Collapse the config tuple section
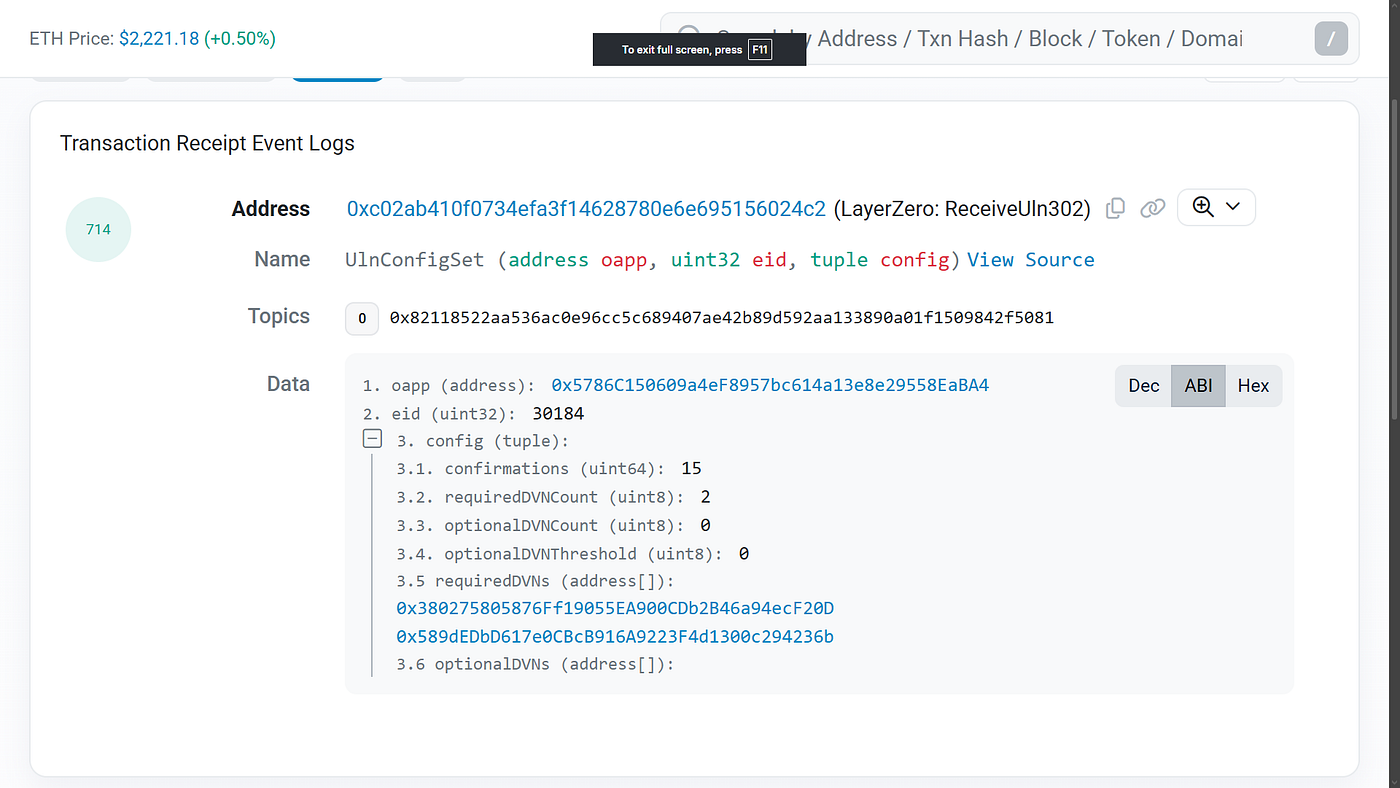This screenshot has height=788, width=1400. click(x=372, y=439)
